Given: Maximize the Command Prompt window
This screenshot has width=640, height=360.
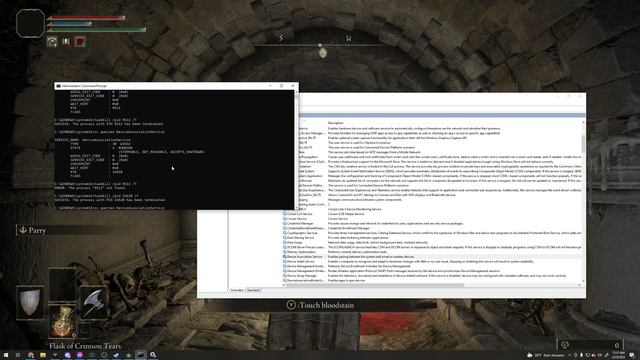Looking at the screenshot, I should [281, 86].
